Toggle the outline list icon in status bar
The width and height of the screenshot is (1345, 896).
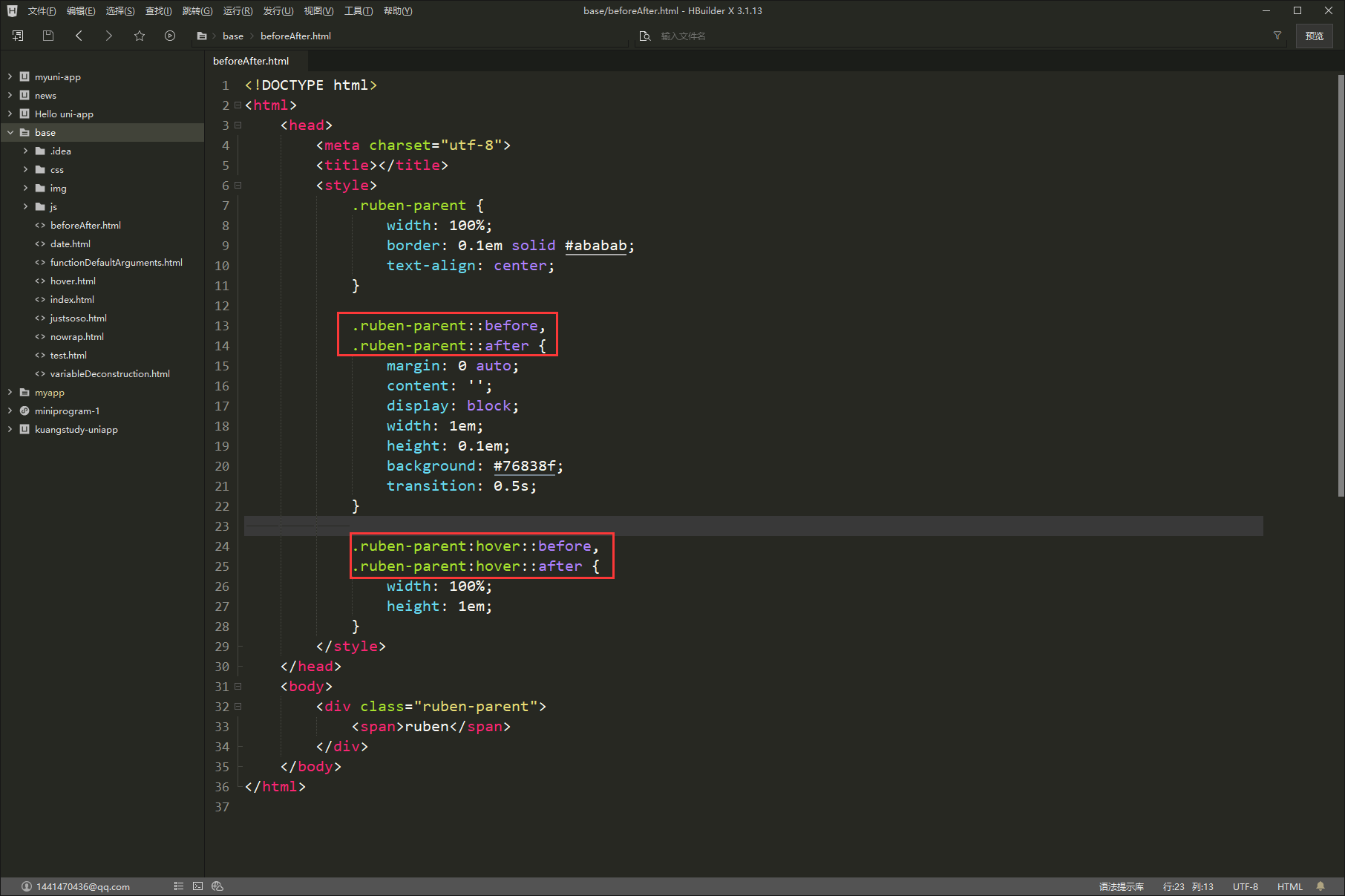[178, 886]
